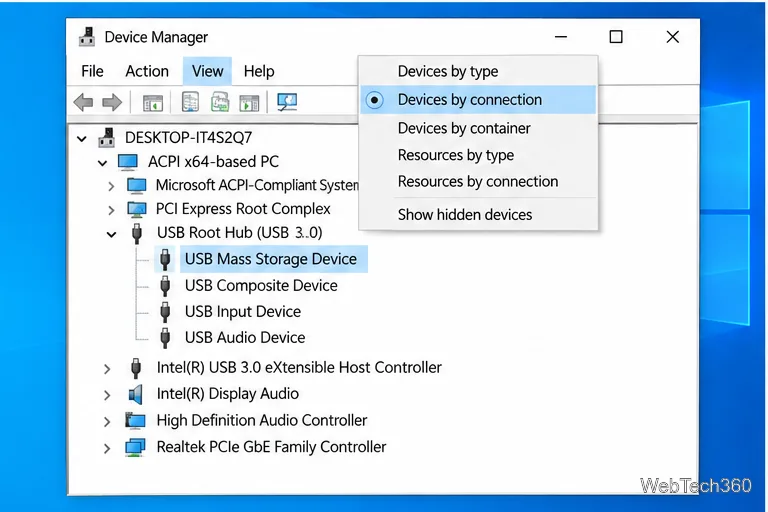This screenshot has height=512, width=768.
Task: Collapse the USB Root Hub (USB 3.0) node
Action: pos(112,235)
